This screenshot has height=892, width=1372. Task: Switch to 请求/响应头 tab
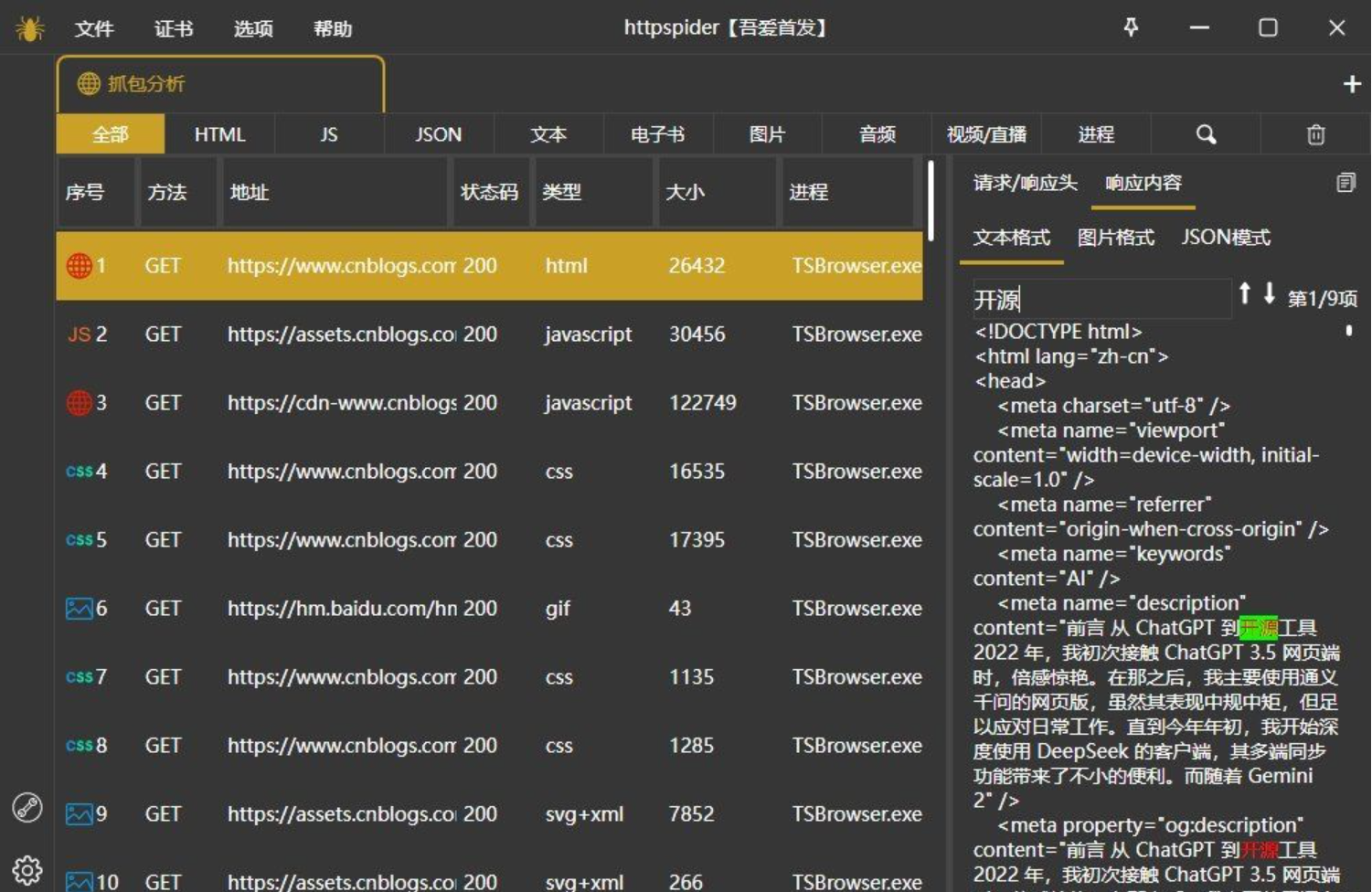point(1026,183)
